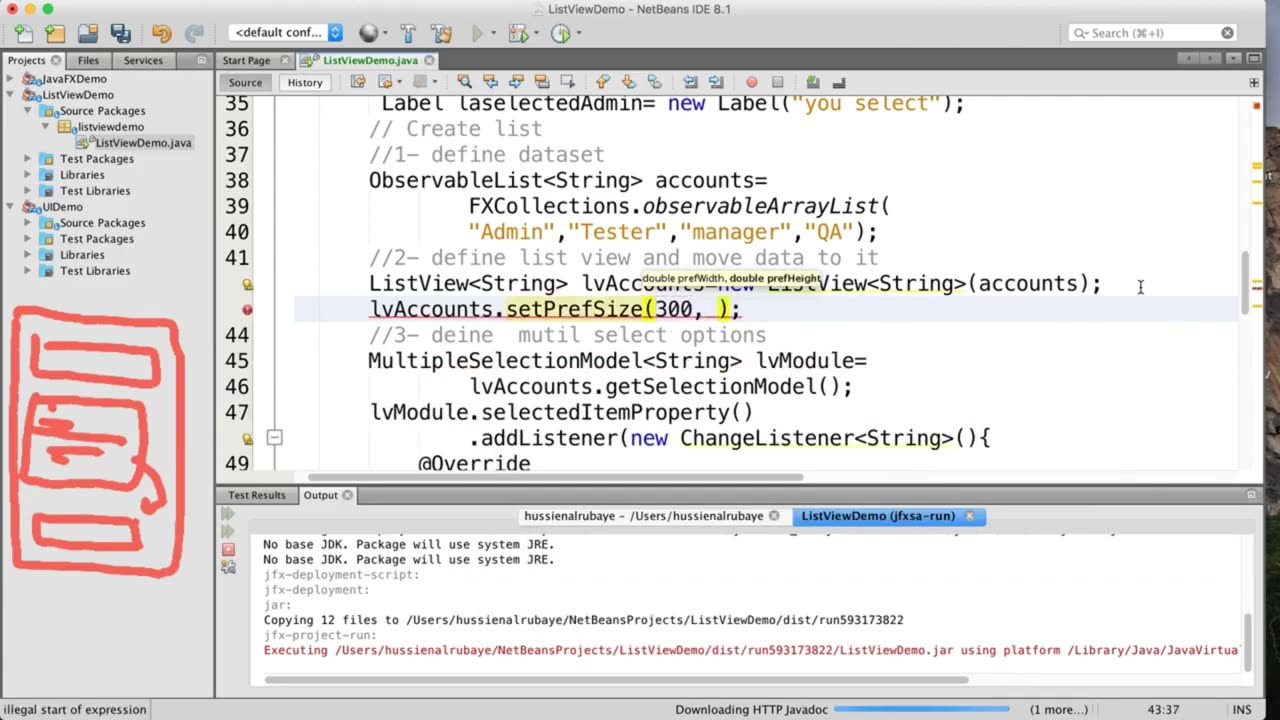
Task: Expand the JavaFXDemo project node
Action: 10,79
